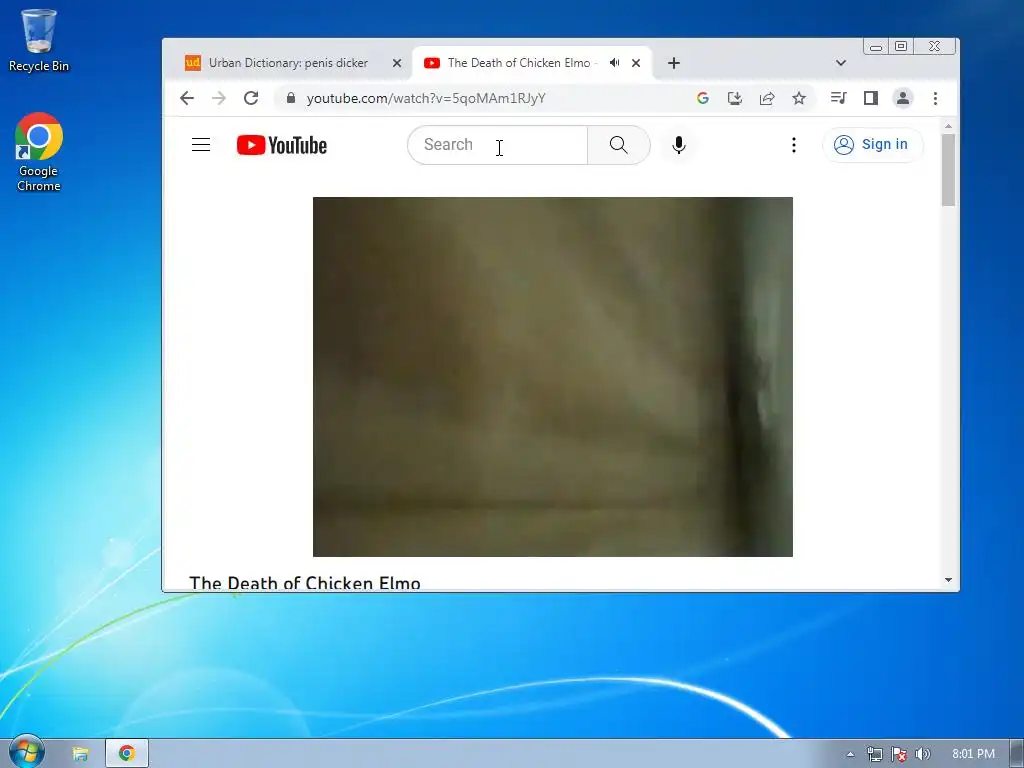Screen dimensions: 1024x768
Task: Select Google Chrome desktop shortcut
Action: point(39,152)
